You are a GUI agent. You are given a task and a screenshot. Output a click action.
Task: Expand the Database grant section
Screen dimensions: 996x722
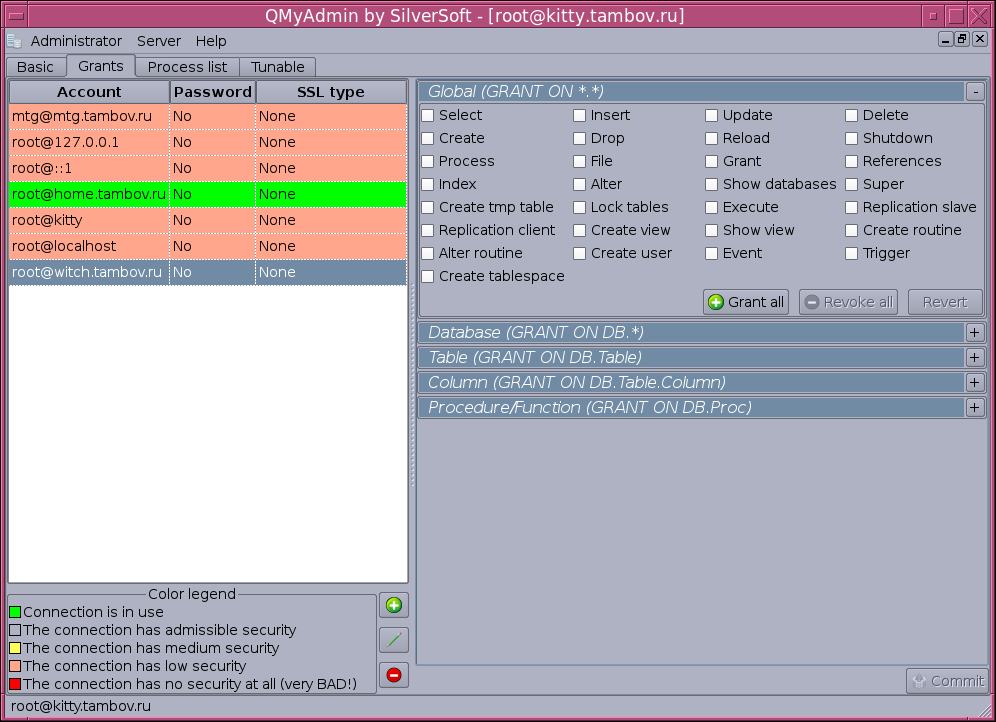975,332
